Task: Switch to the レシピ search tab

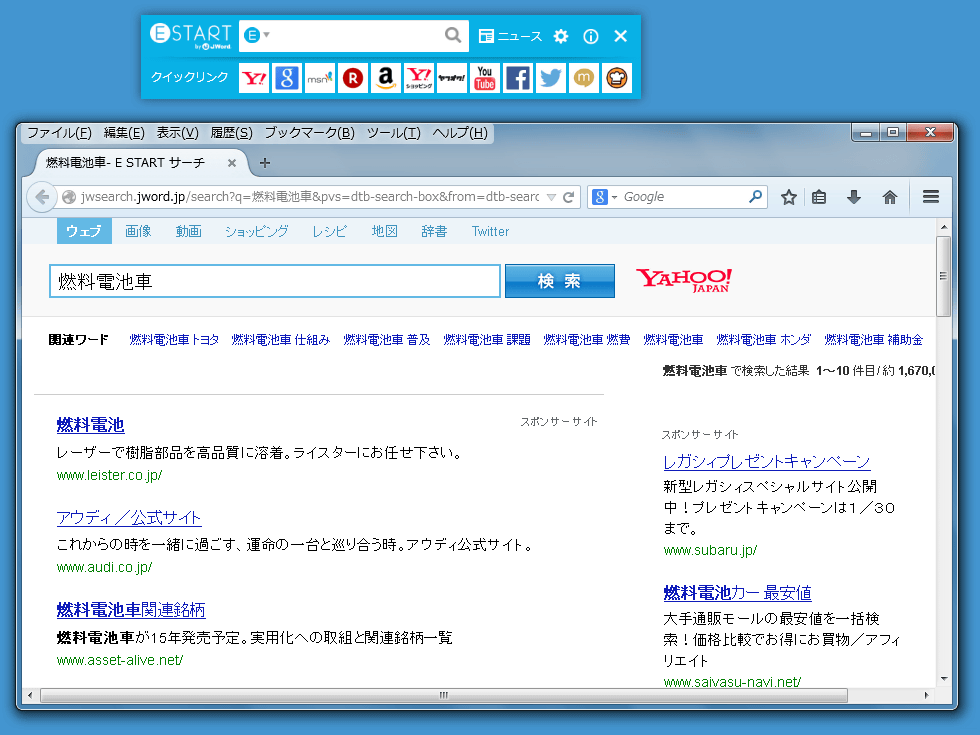Action: click(x=329, y=231)
